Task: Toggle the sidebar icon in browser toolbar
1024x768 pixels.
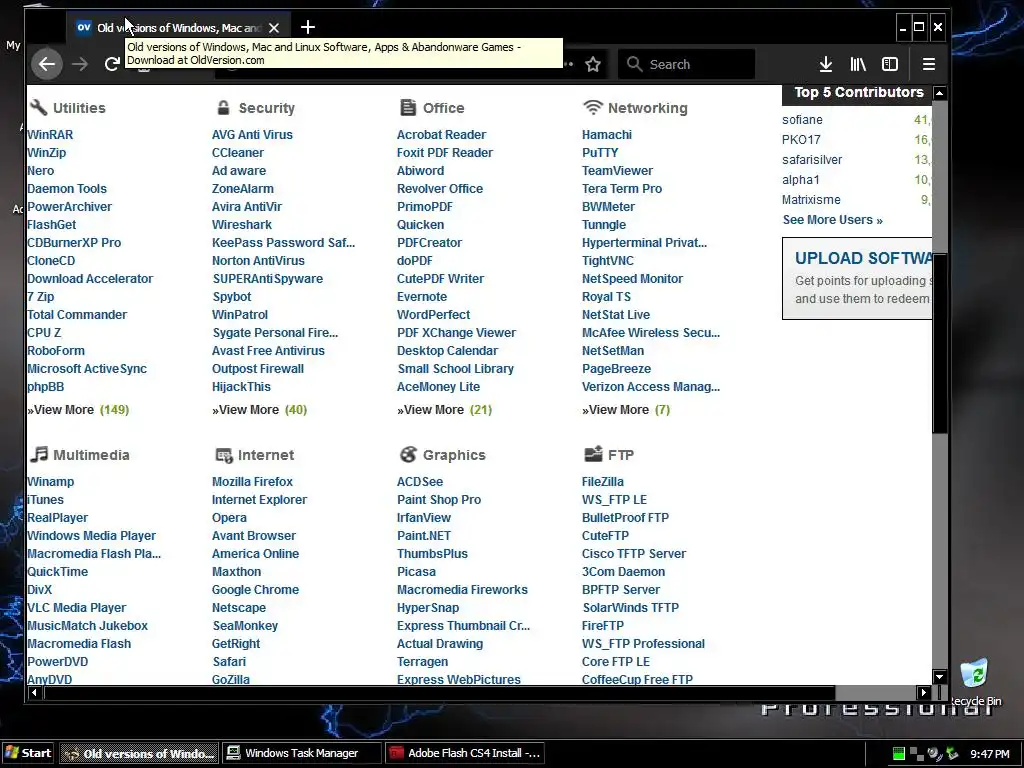Action: pos(890,64)
